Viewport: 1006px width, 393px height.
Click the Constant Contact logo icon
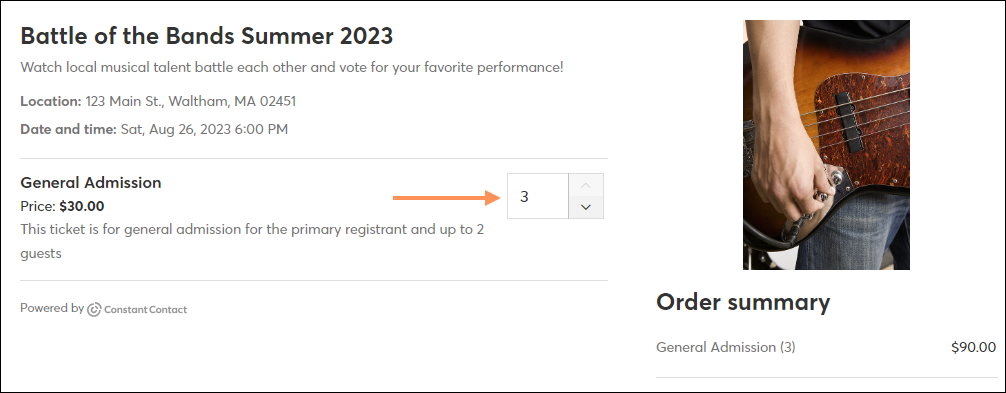click(94, 310)
